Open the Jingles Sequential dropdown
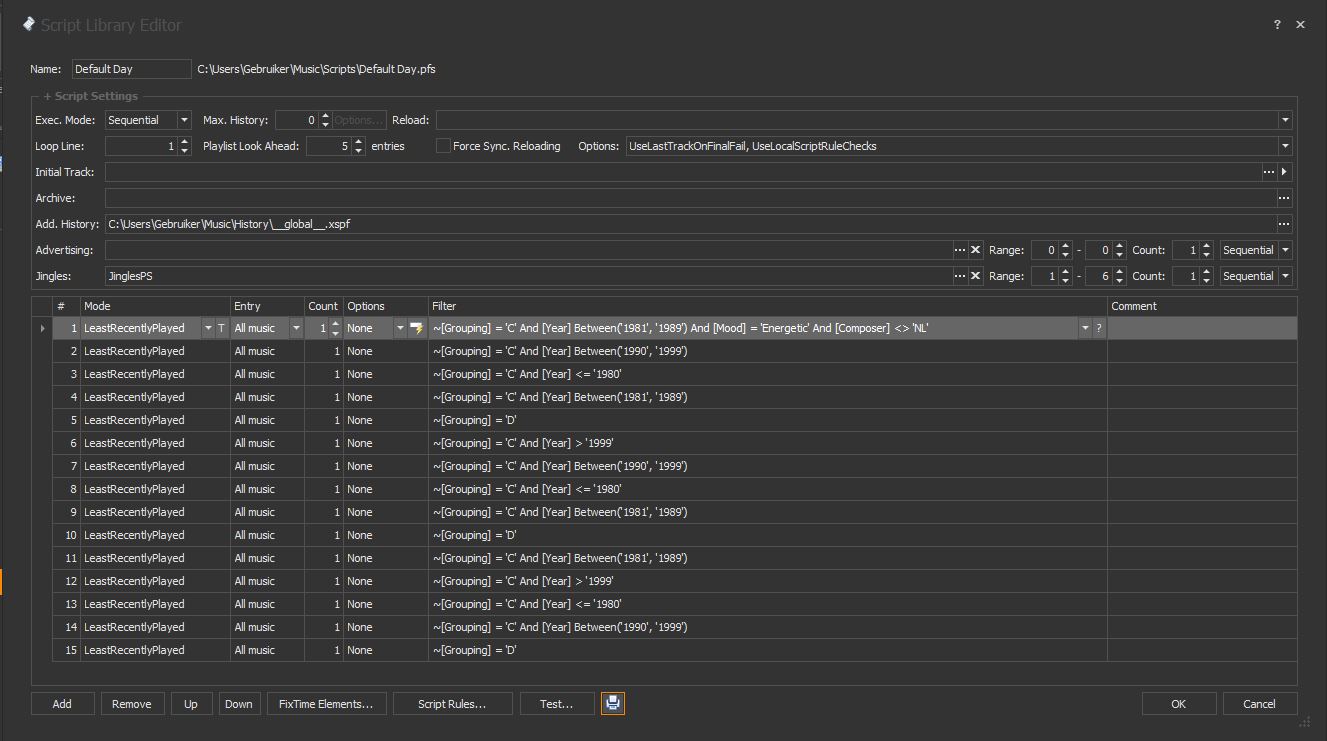This screenshot has width=1327, height=741. 1285,276
